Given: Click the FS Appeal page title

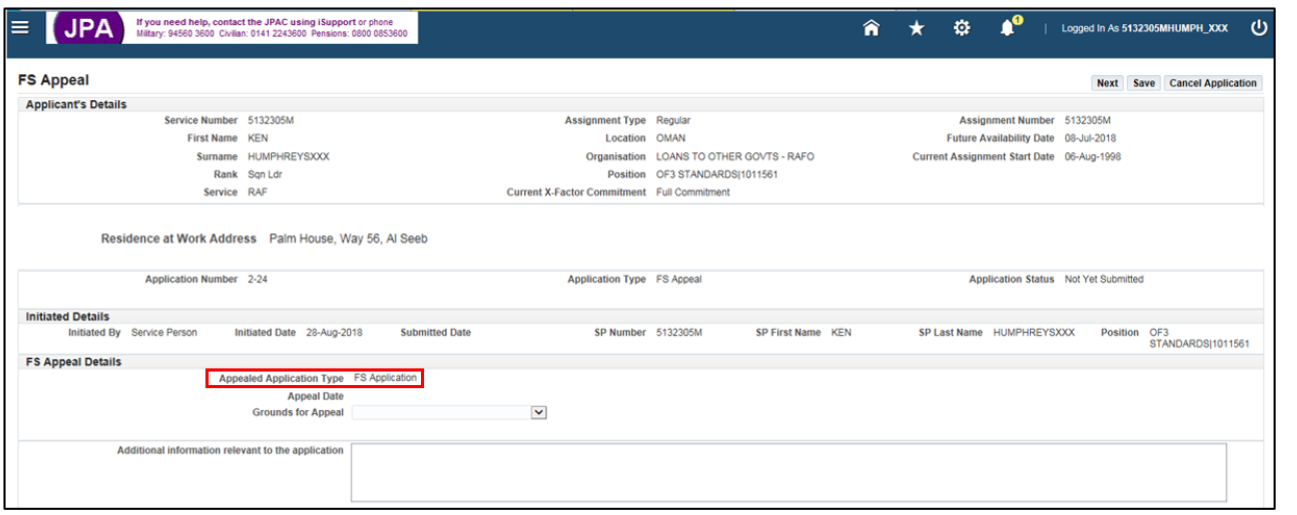Looking at the screenshot, I should (54, 80).
